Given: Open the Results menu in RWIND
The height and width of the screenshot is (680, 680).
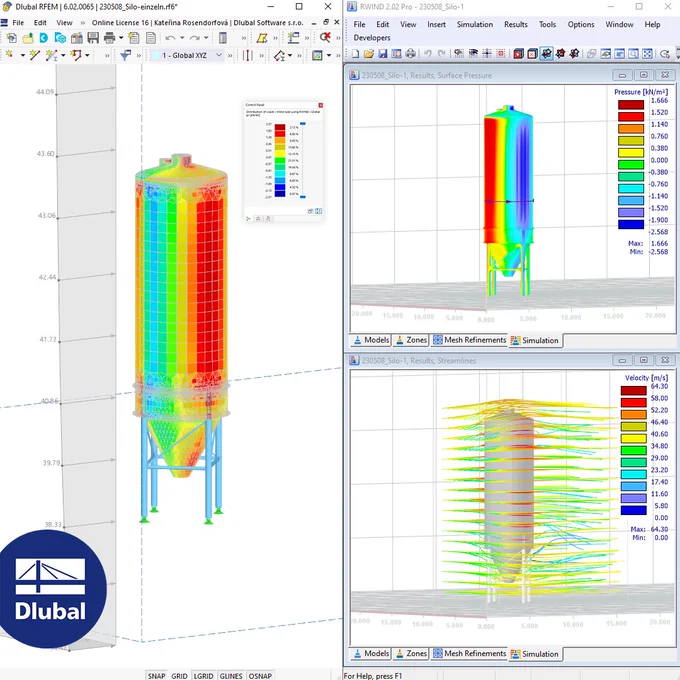Looking at the screenshot, I should point(516,24).
